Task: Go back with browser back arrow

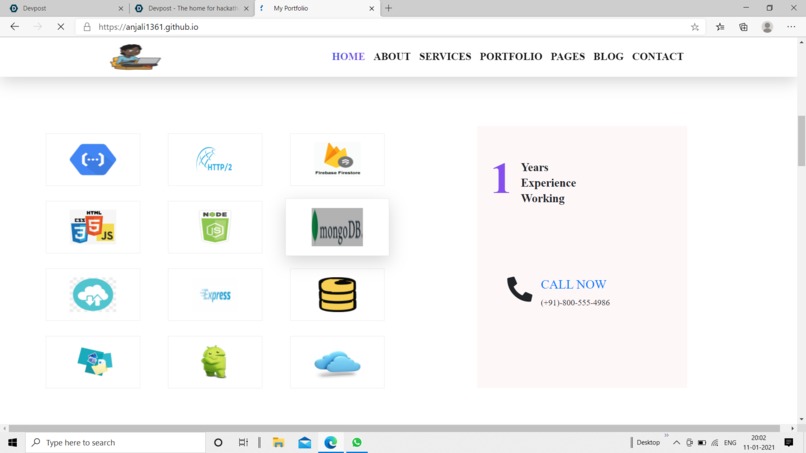Action: pos(14,27)
